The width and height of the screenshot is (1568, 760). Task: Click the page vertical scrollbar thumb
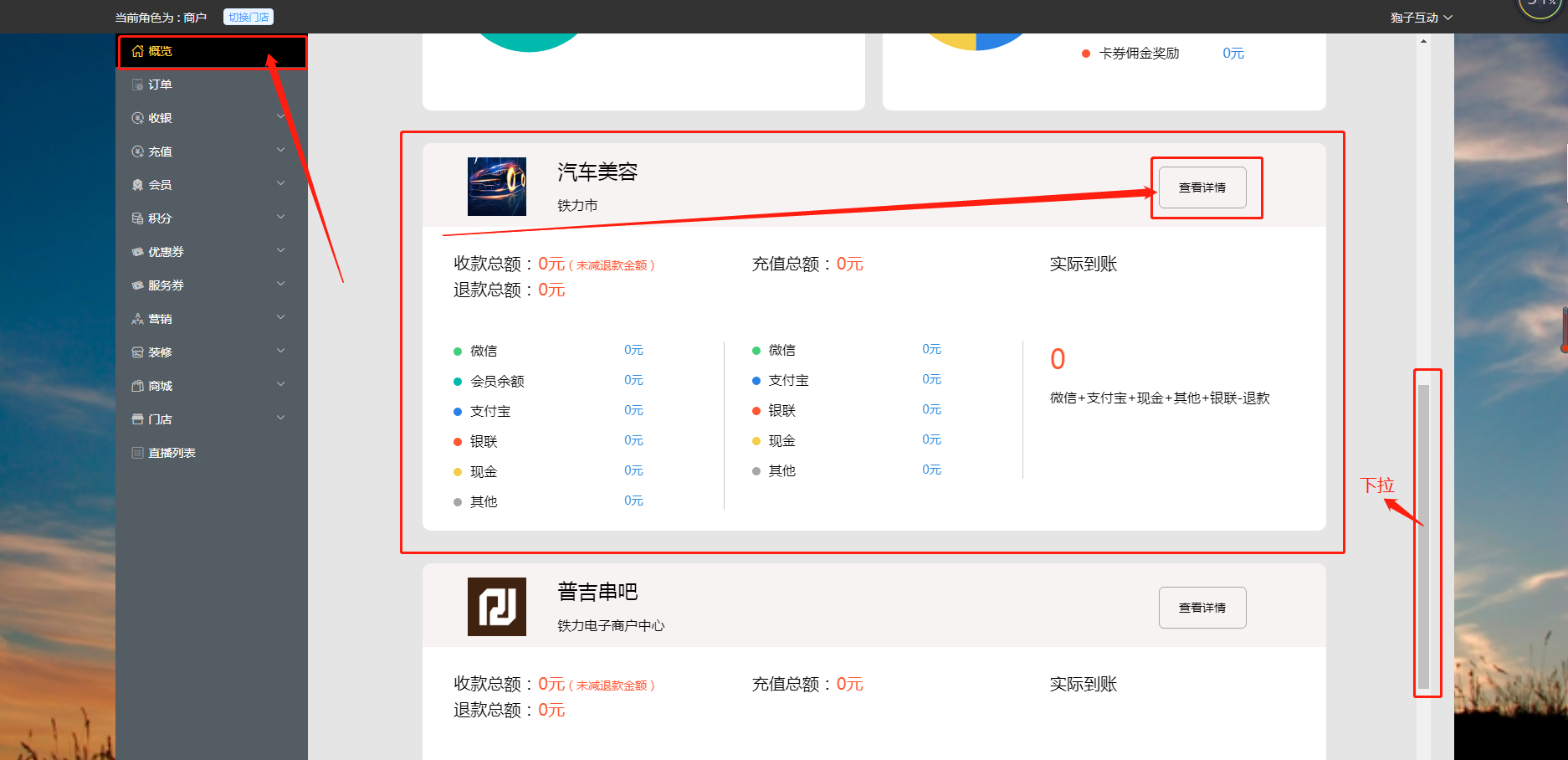[x=1423, y=536]
